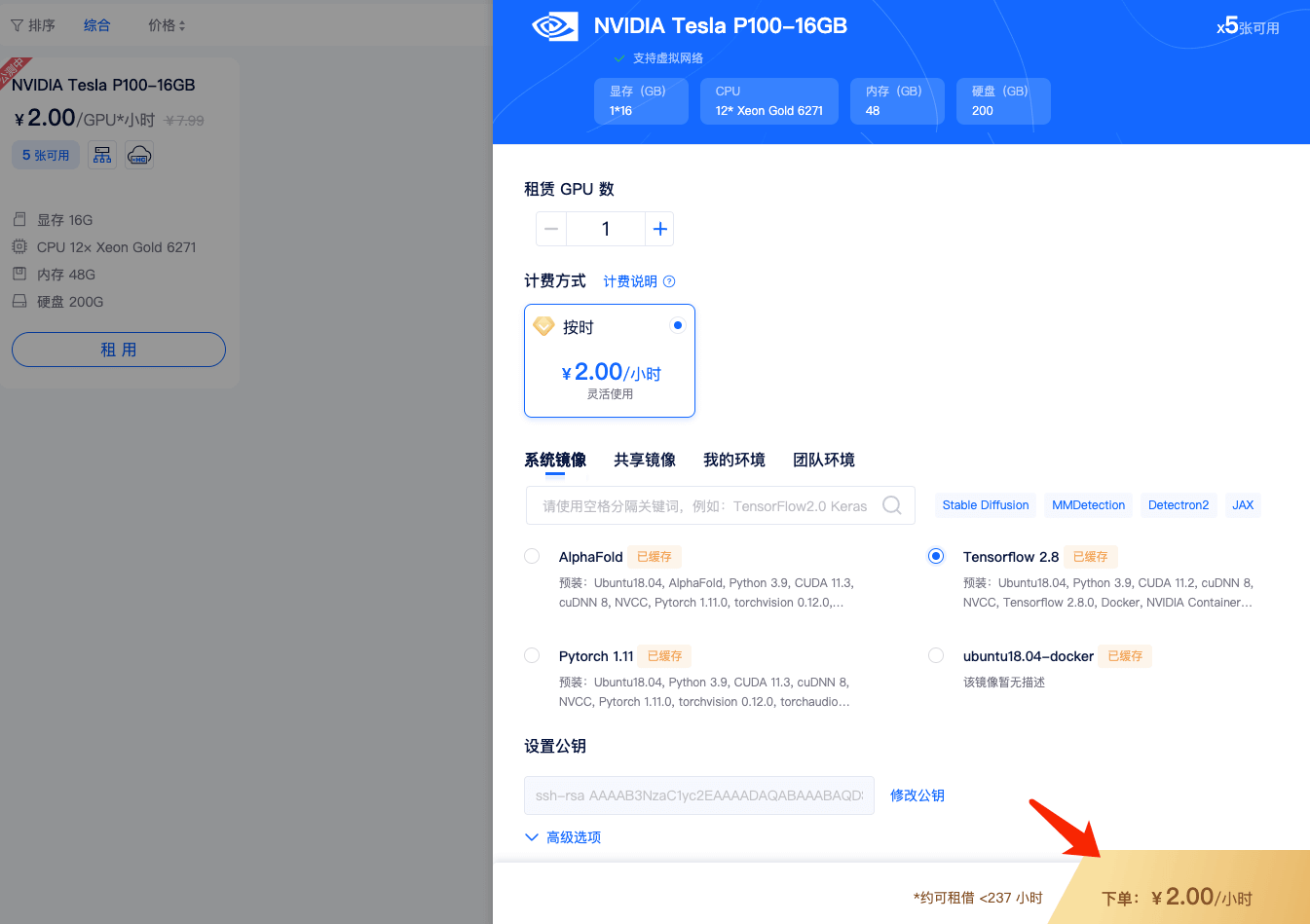Click the diamond icon on 按时 card

coord(543,326)
